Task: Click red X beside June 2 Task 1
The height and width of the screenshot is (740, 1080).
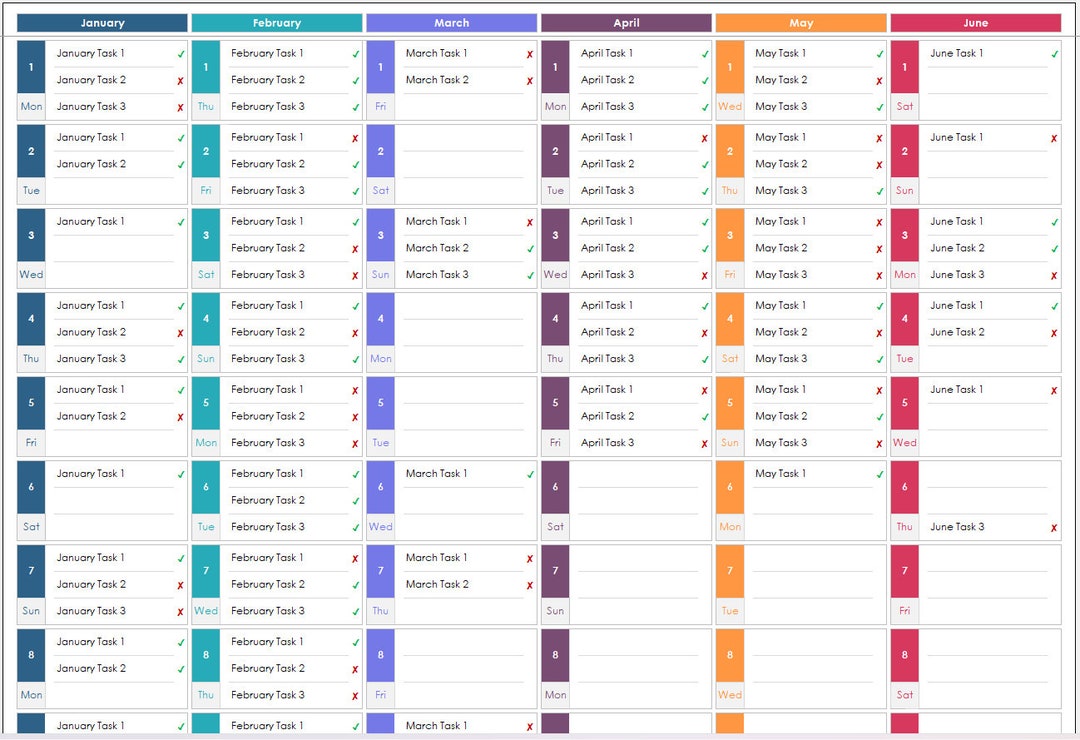Action: click(x=1055, y=138)
